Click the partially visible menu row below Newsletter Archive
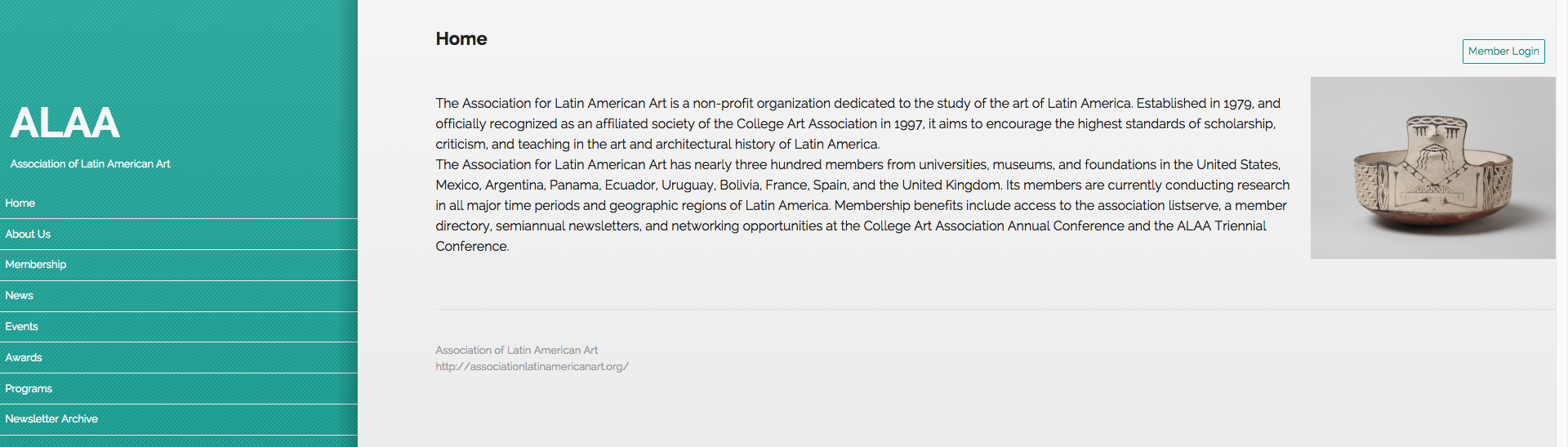 pyautogui.click(x=179, y=441)
